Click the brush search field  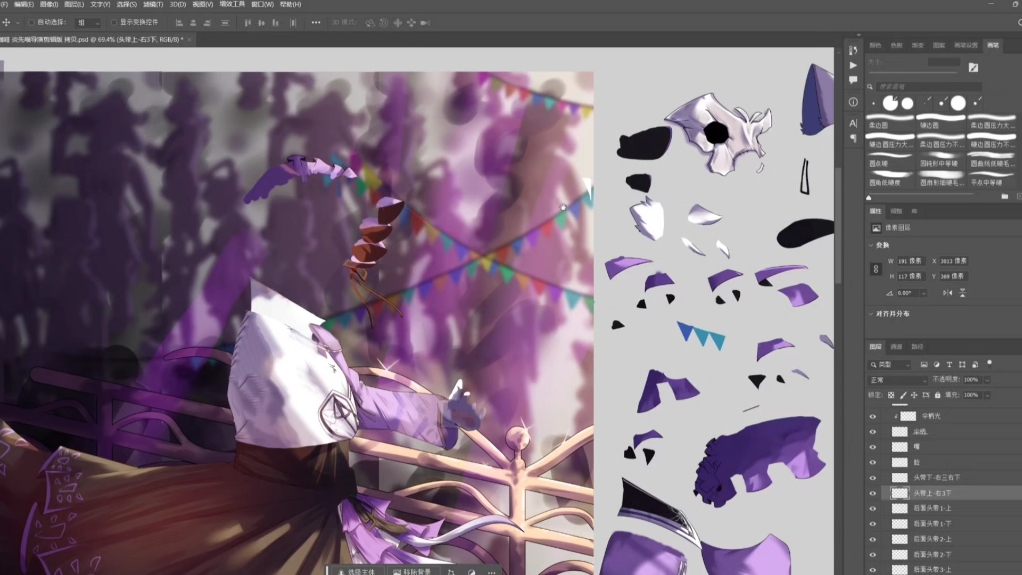coord(928,87)
